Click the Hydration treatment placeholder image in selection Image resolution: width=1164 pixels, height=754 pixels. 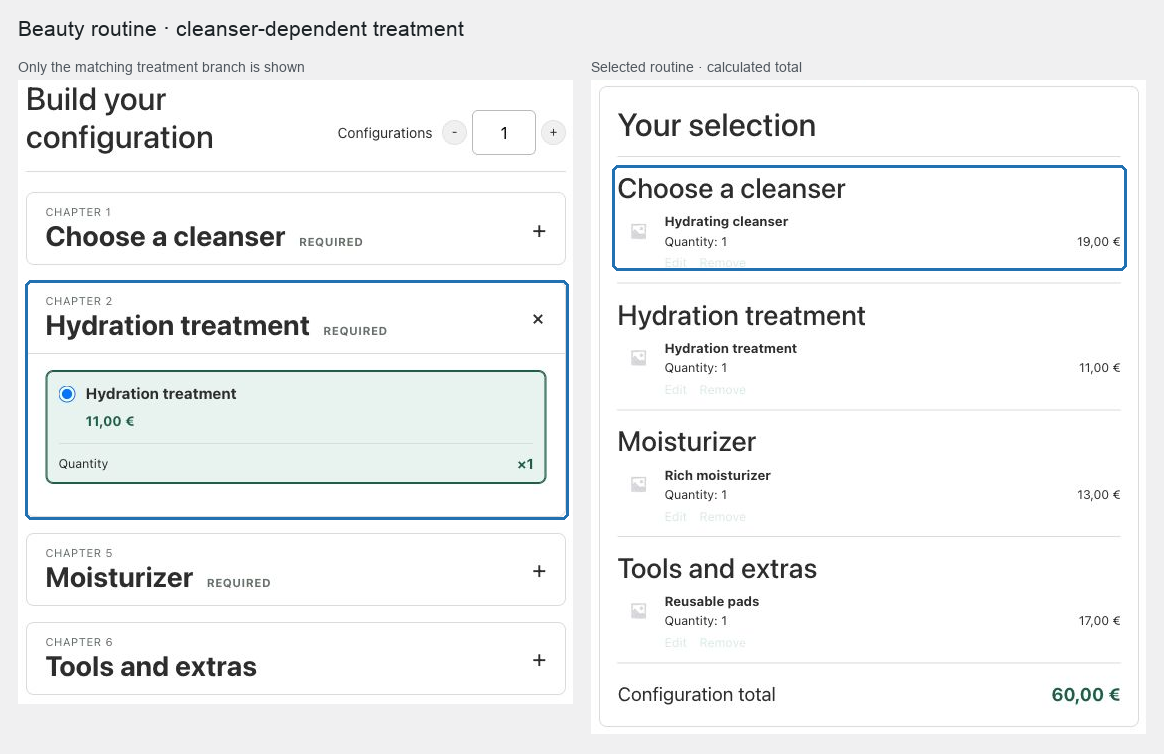638,358
